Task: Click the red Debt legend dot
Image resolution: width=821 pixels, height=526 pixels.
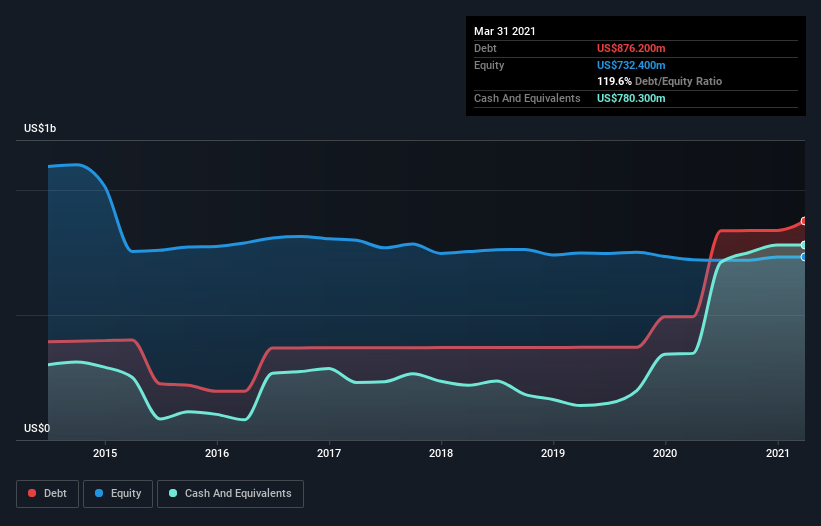Action: pyautogui.click(x=32, y=493)
